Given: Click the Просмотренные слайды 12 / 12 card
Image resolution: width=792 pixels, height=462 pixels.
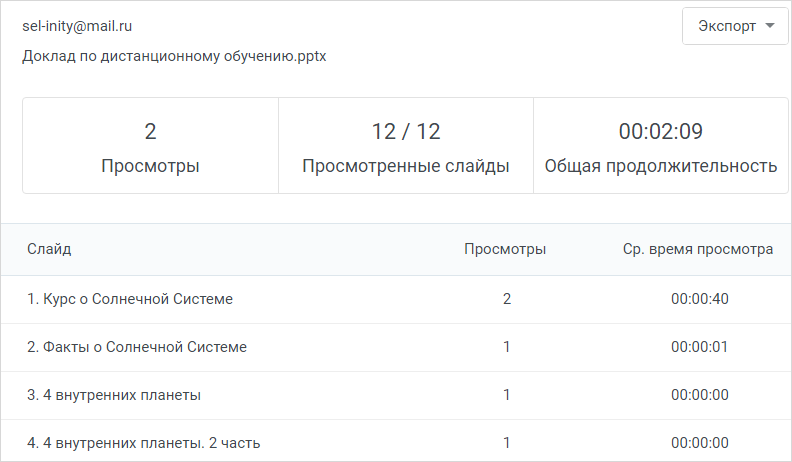Looking at the screenshot, I should coord(406,145).
